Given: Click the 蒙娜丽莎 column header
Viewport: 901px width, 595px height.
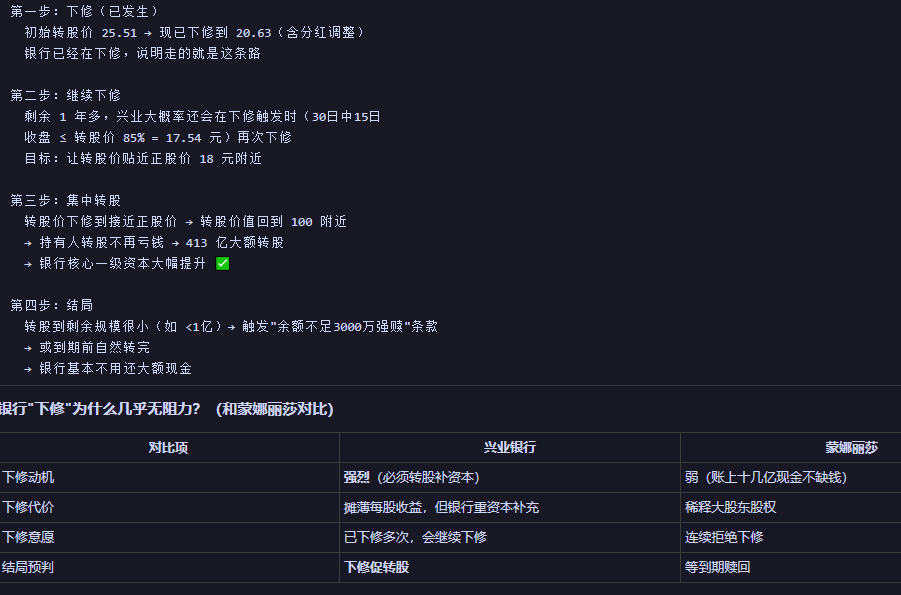Looking at the screenshot, I should (x=851, y=447).
